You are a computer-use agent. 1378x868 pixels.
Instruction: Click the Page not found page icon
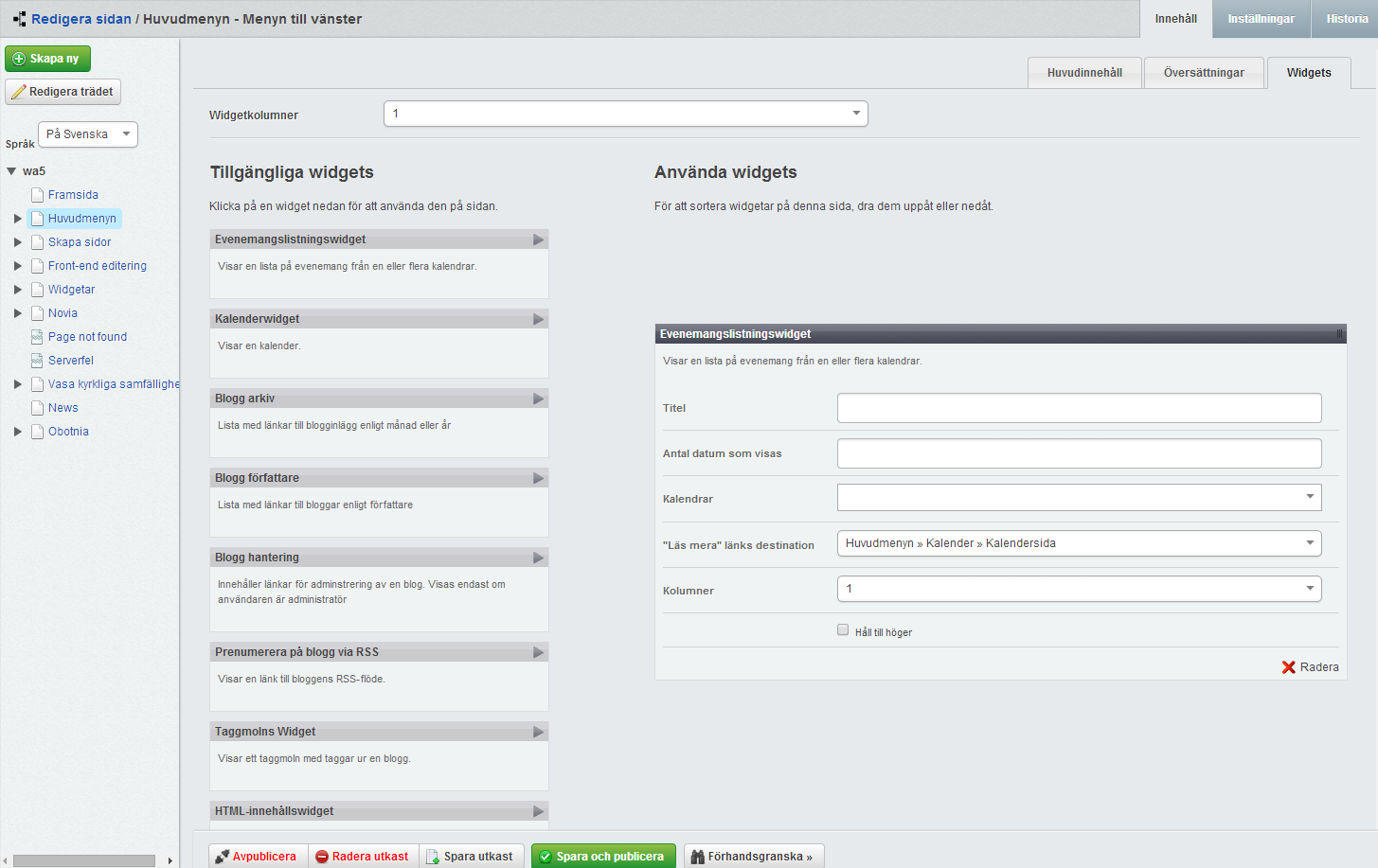click(37, 337)
